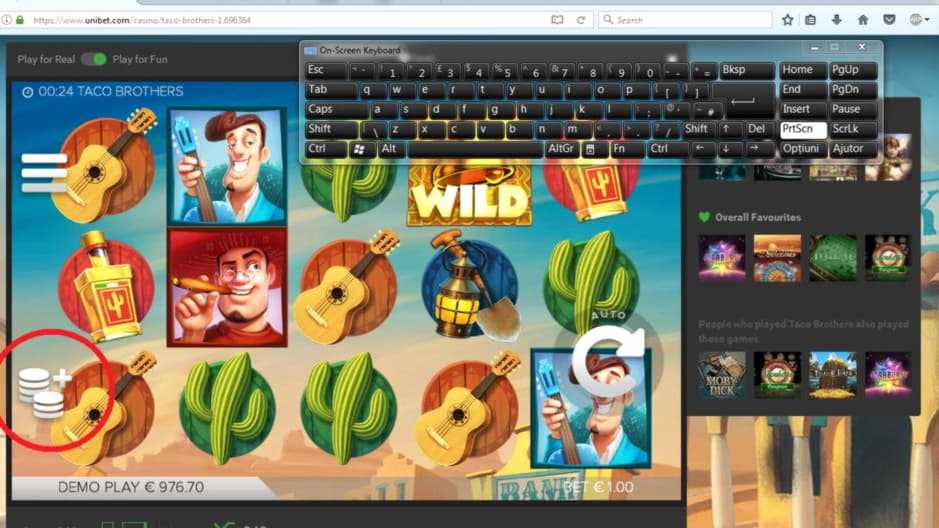Open Opțiuni on the On-Screen Keyboard
This screenshot has width=939, height=528.
click(802, 150)
